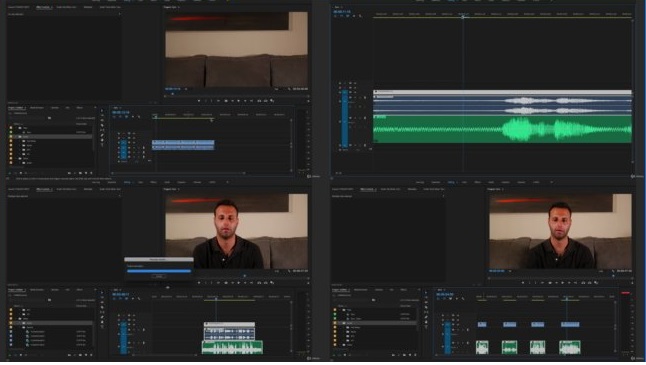The image size is (646, 365).
Task: Click the blue progress bar in the dialog
Action: [x=159, y=271]
